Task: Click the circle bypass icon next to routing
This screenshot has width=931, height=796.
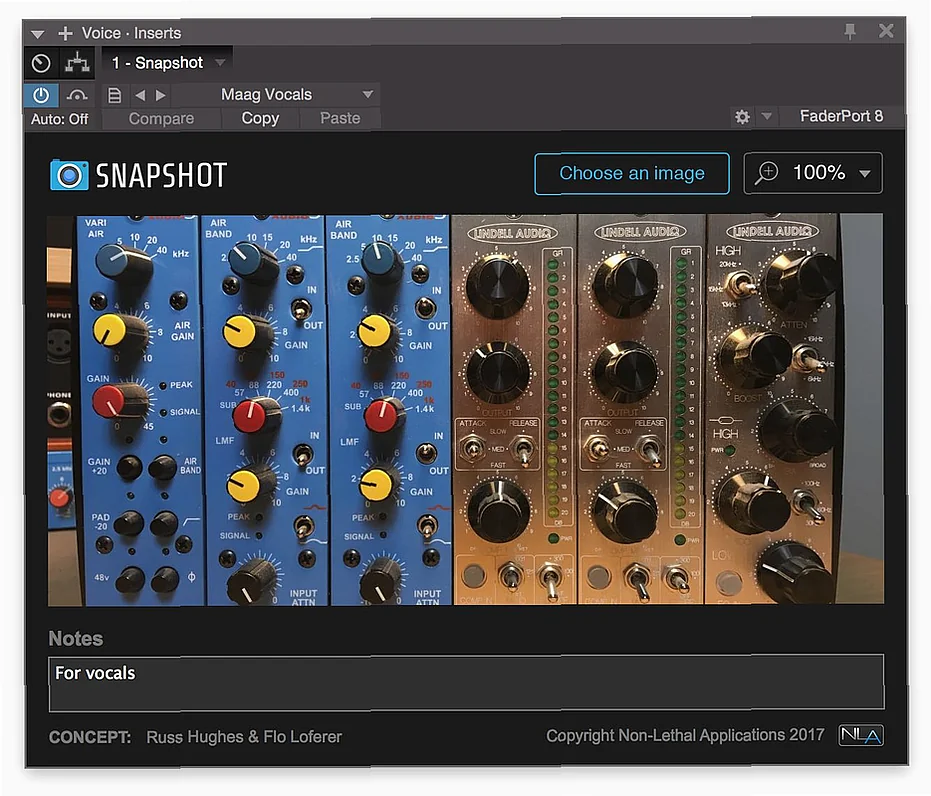Action: (41, 62)
